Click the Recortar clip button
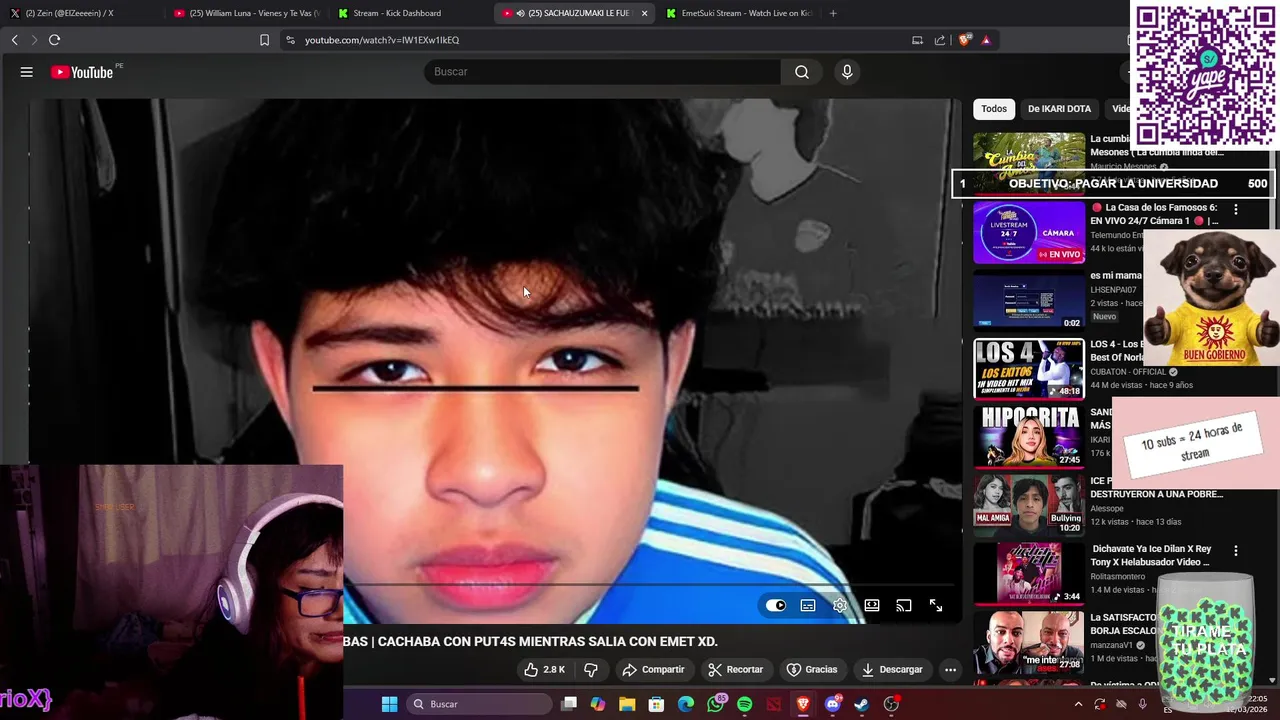The width and height of the screenshot is (1280, 720). coord(735,669)
